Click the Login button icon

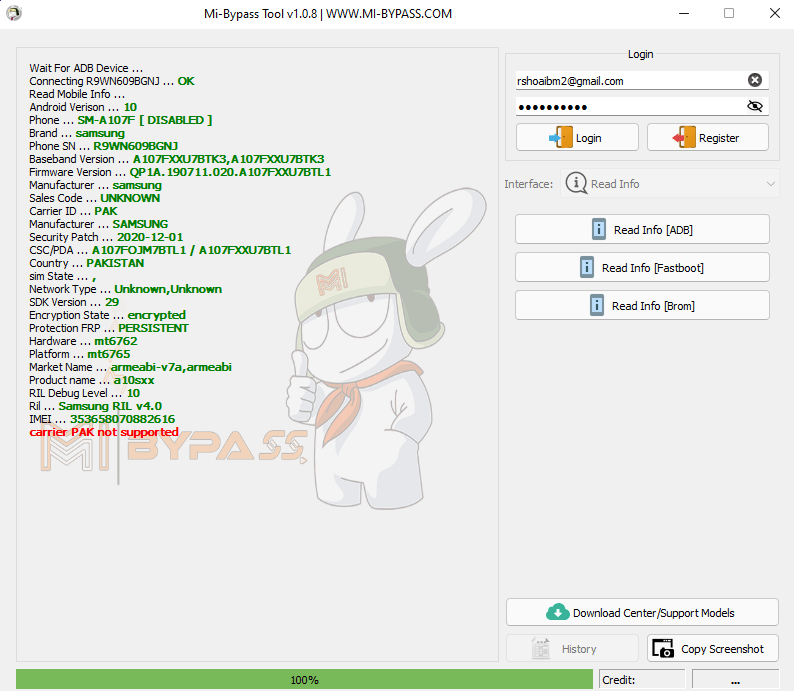point(562,138)
